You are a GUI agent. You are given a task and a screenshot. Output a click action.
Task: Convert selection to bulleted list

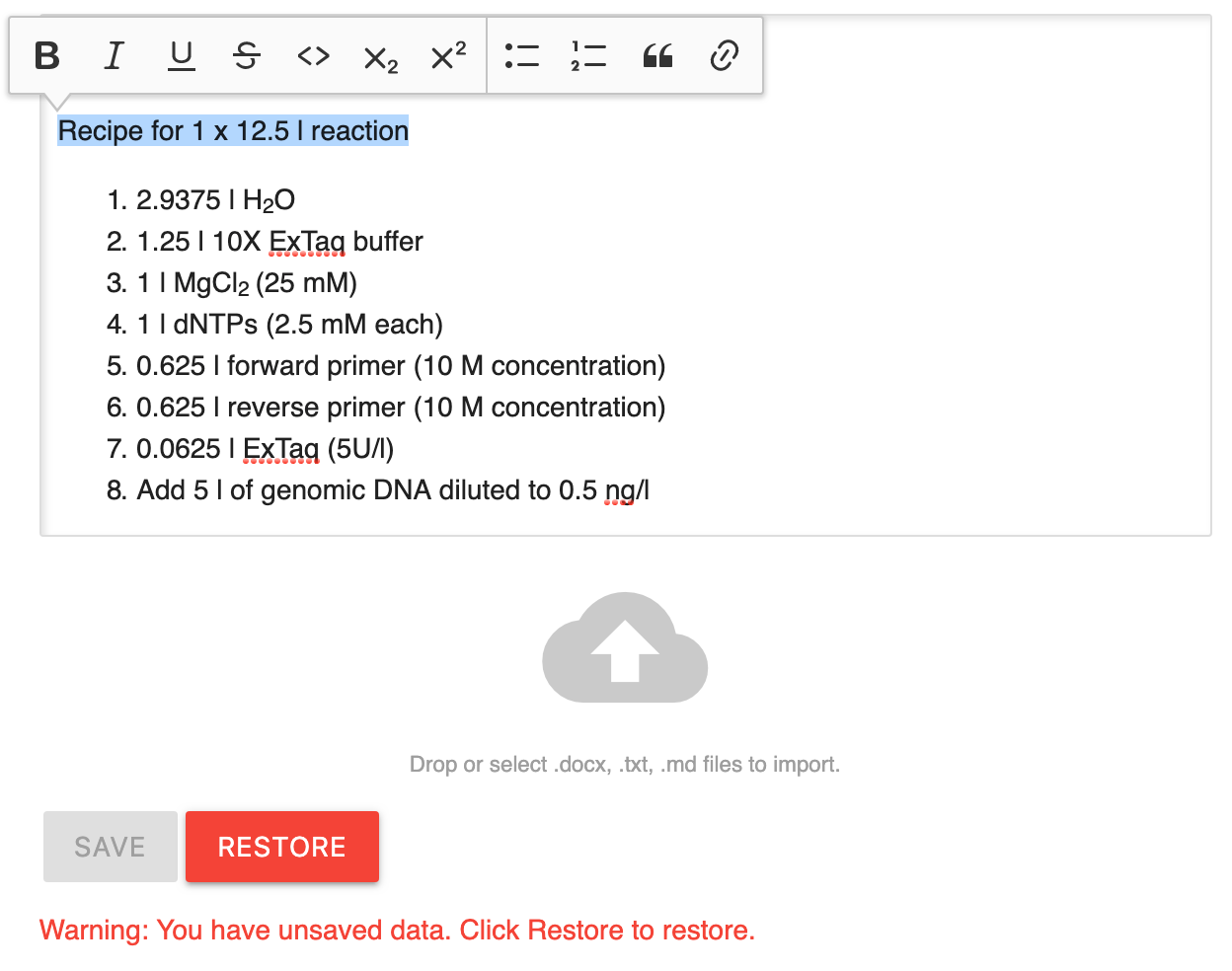pyautogui.click(x=523, y=56)
